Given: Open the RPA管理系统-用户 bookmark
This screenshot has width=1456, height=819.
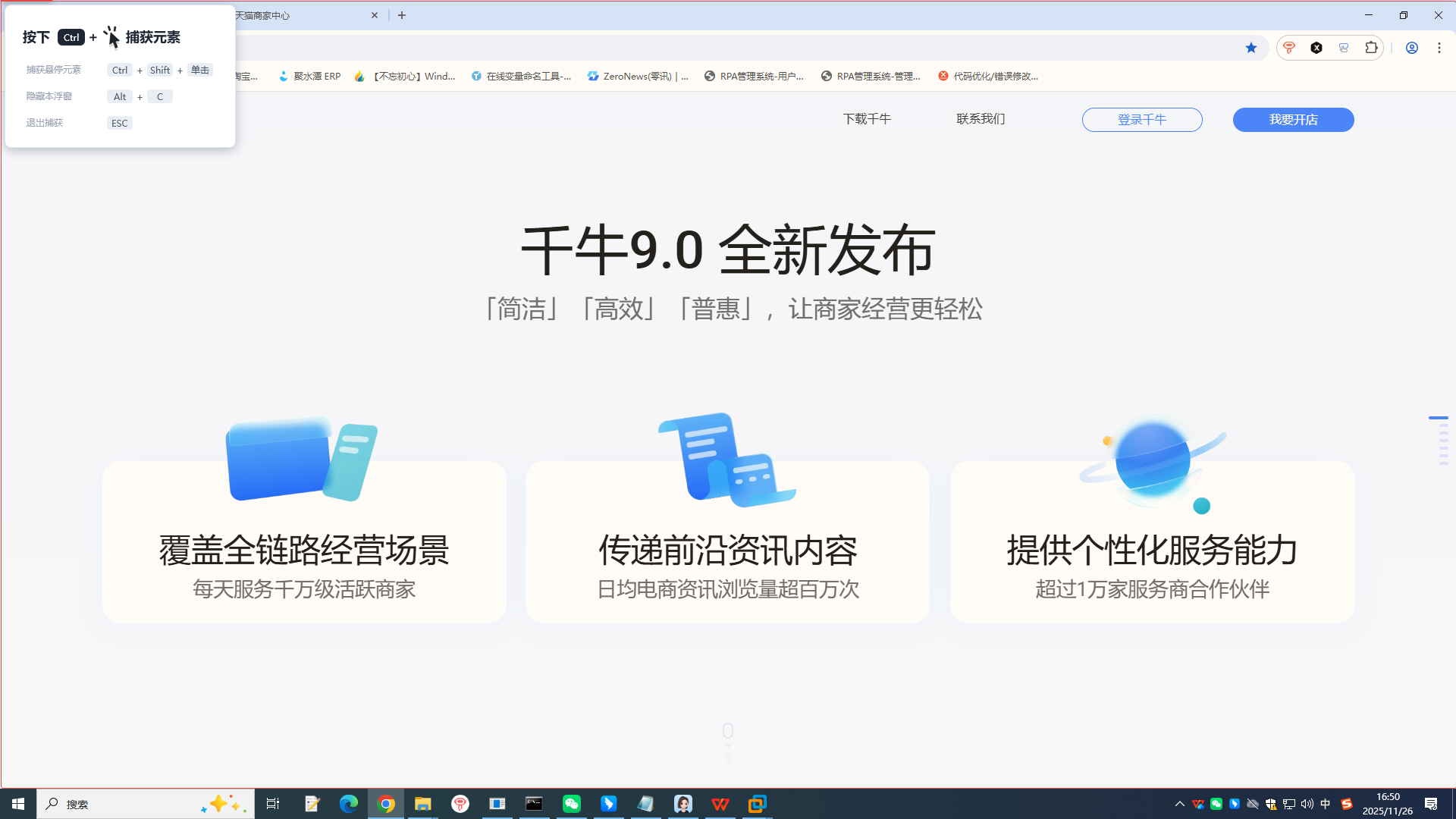Looking at the screenshot, I should pyautogui.click(x=755, y=76).
